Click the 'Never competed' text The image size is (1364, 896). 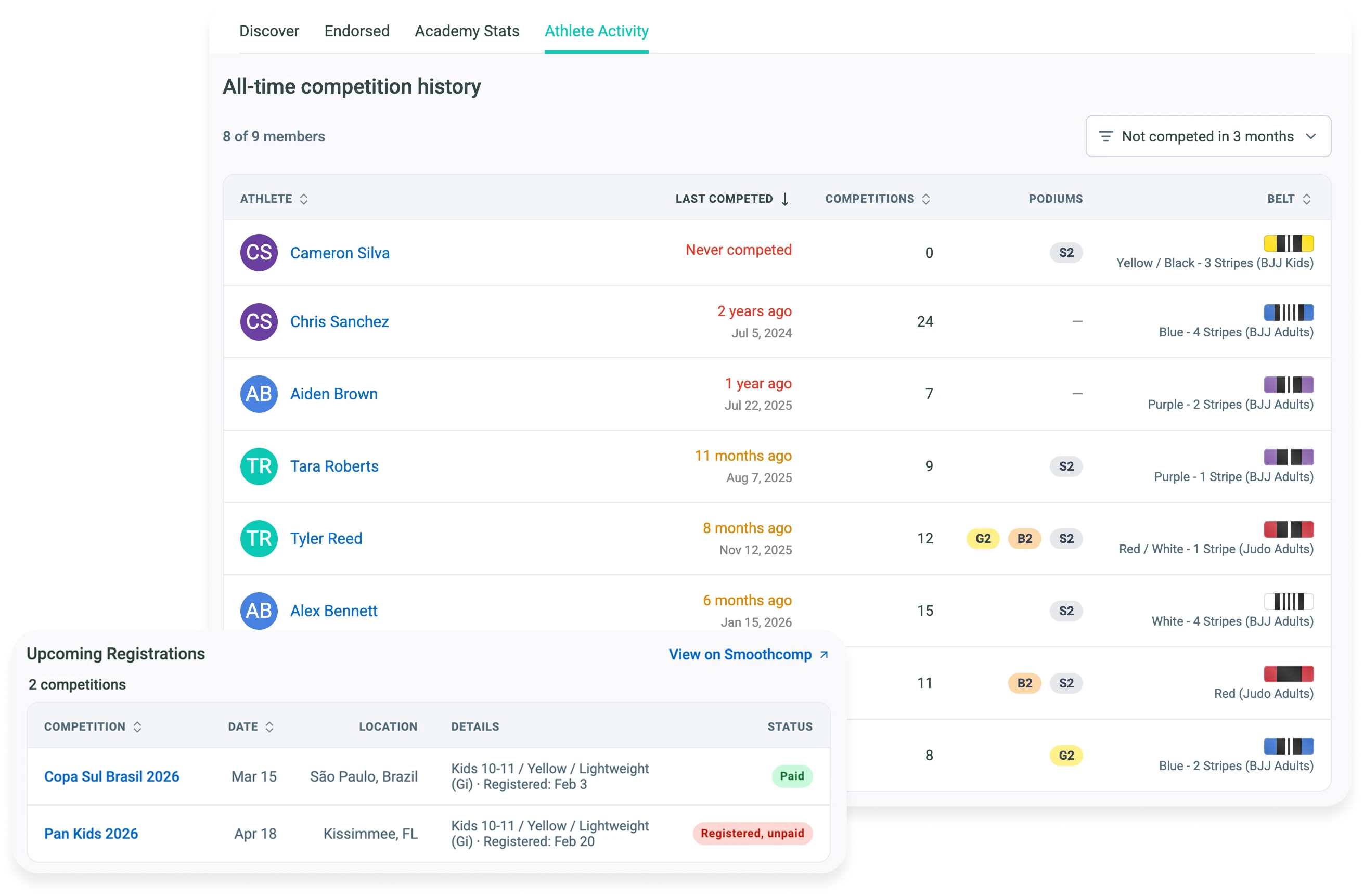coord(738,249)
